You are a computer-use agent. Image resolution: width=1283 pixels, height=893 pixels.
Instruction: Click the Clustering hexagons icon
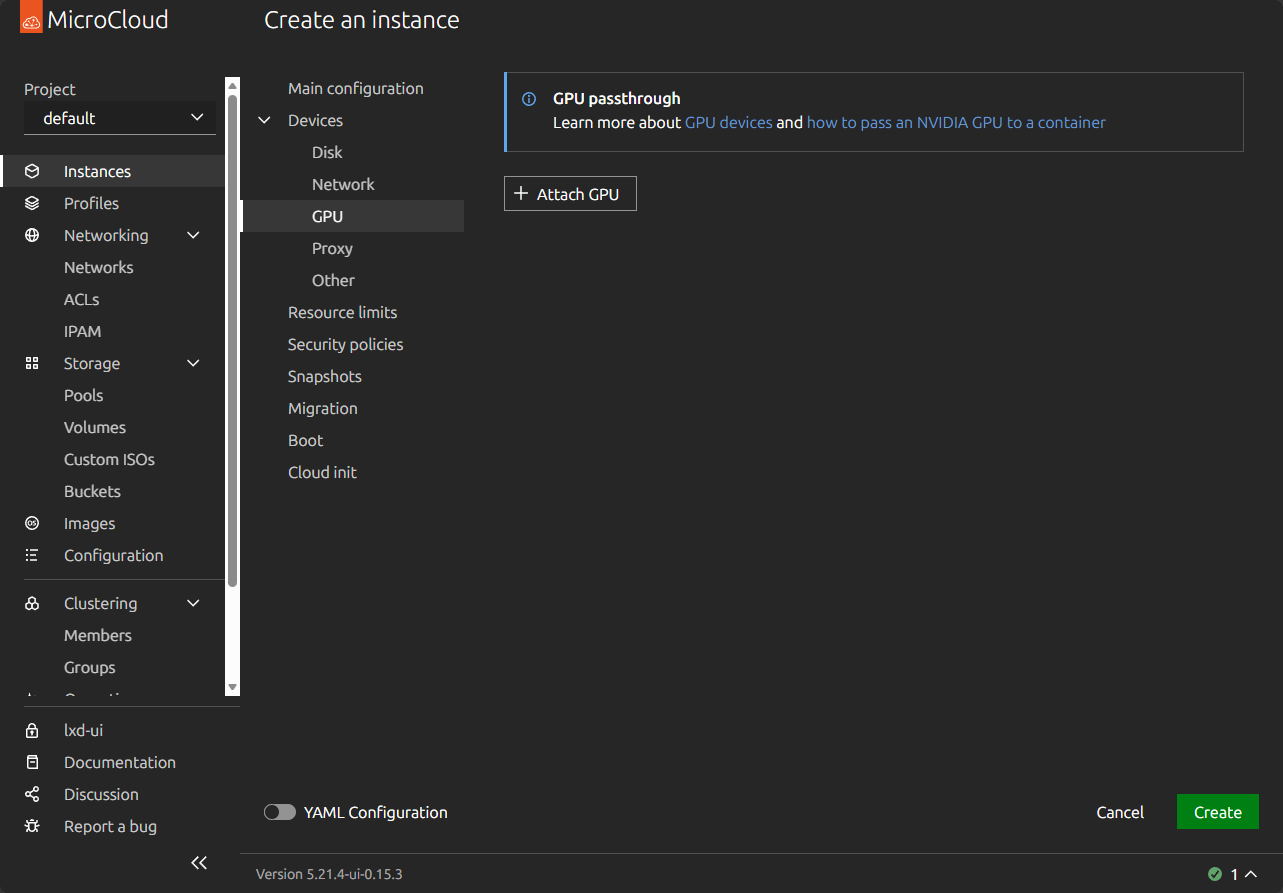(32, 603)
